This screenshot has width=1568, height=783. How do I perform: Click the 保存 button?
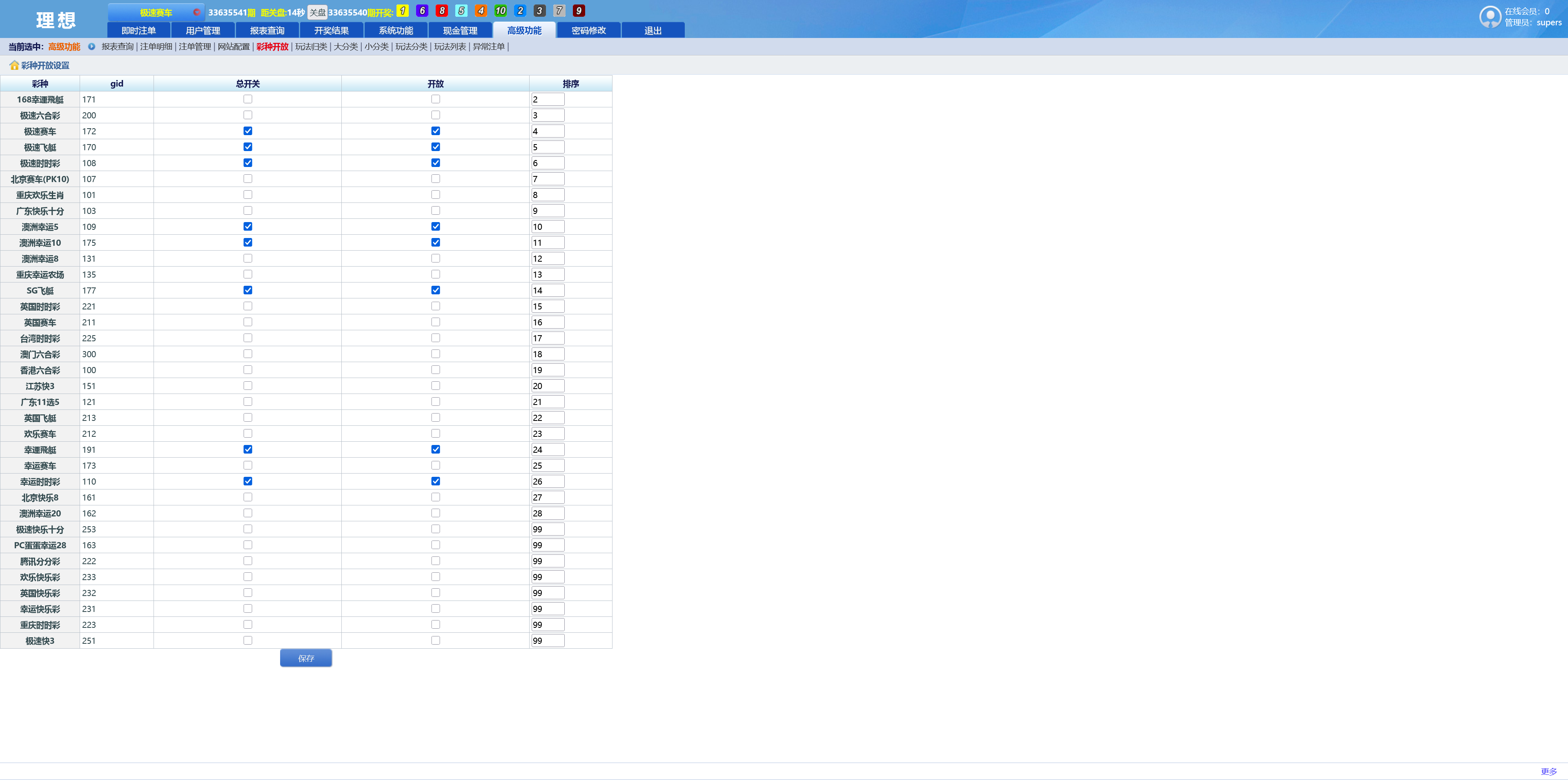[305, 658]
